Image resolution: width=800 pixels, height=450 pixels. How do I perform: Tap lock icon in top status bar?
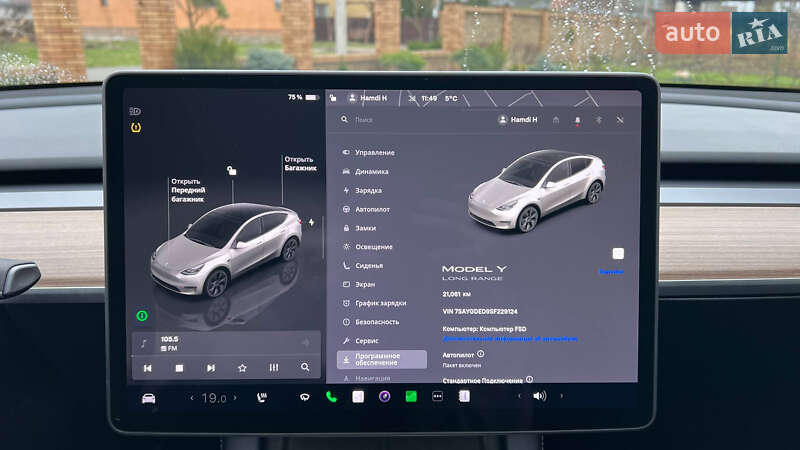click(333, 98)
